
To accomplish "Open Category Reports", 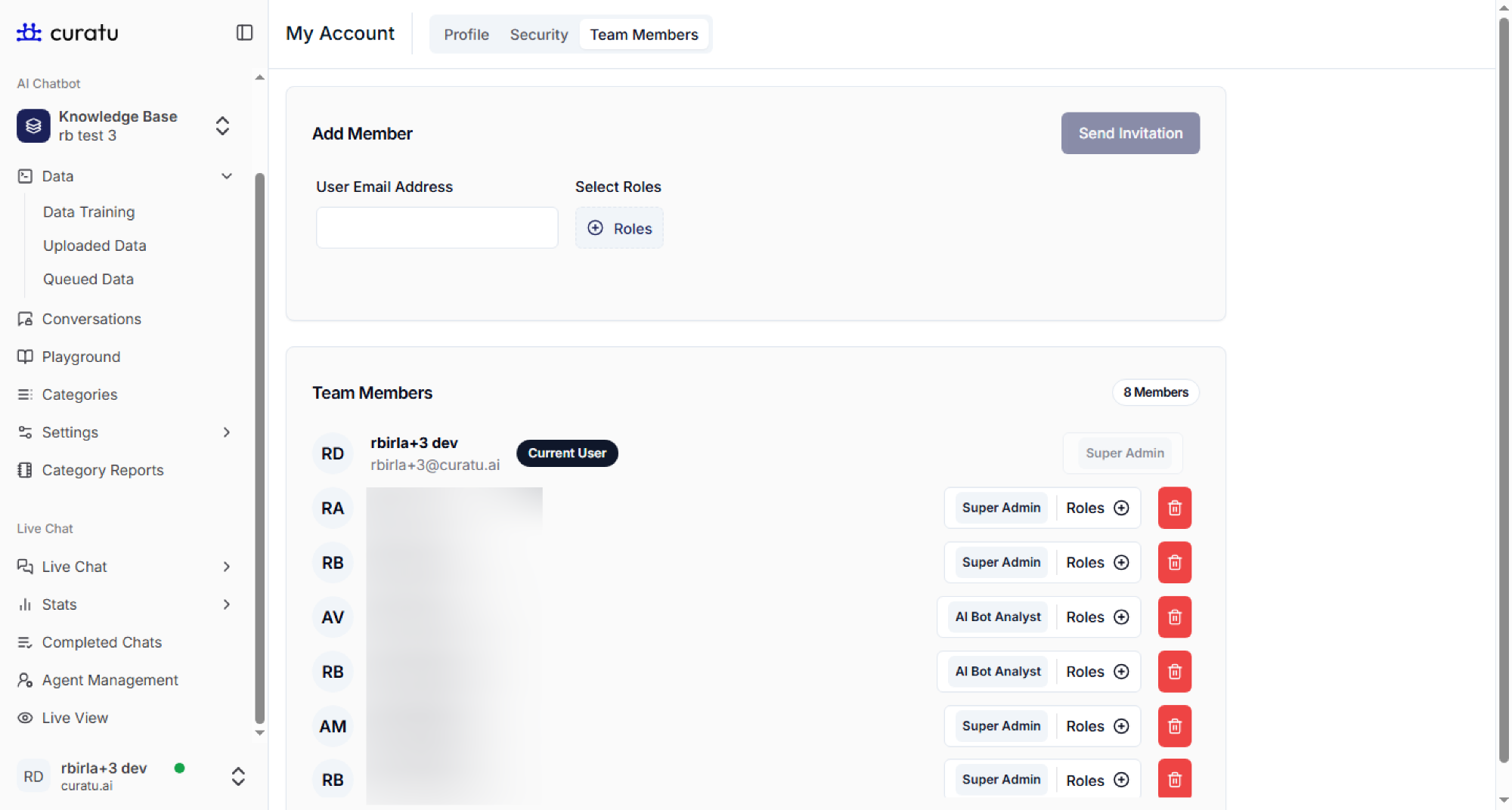I will 102,470.
